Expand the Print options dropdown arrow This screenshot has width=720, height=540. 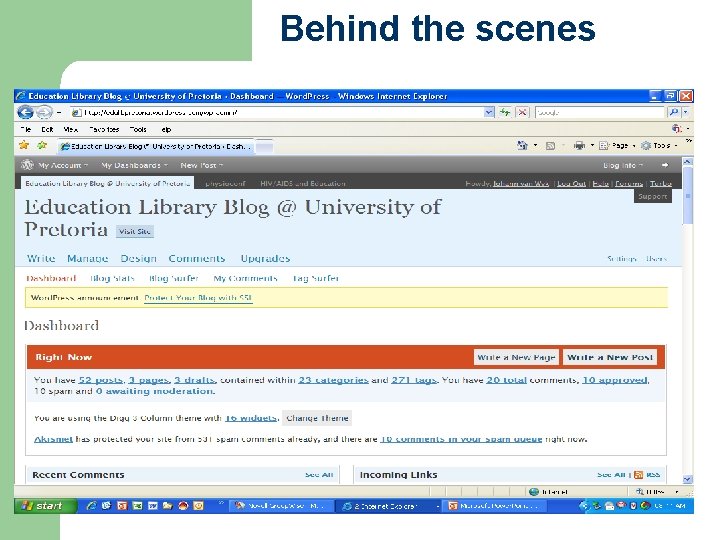point(592,146)
